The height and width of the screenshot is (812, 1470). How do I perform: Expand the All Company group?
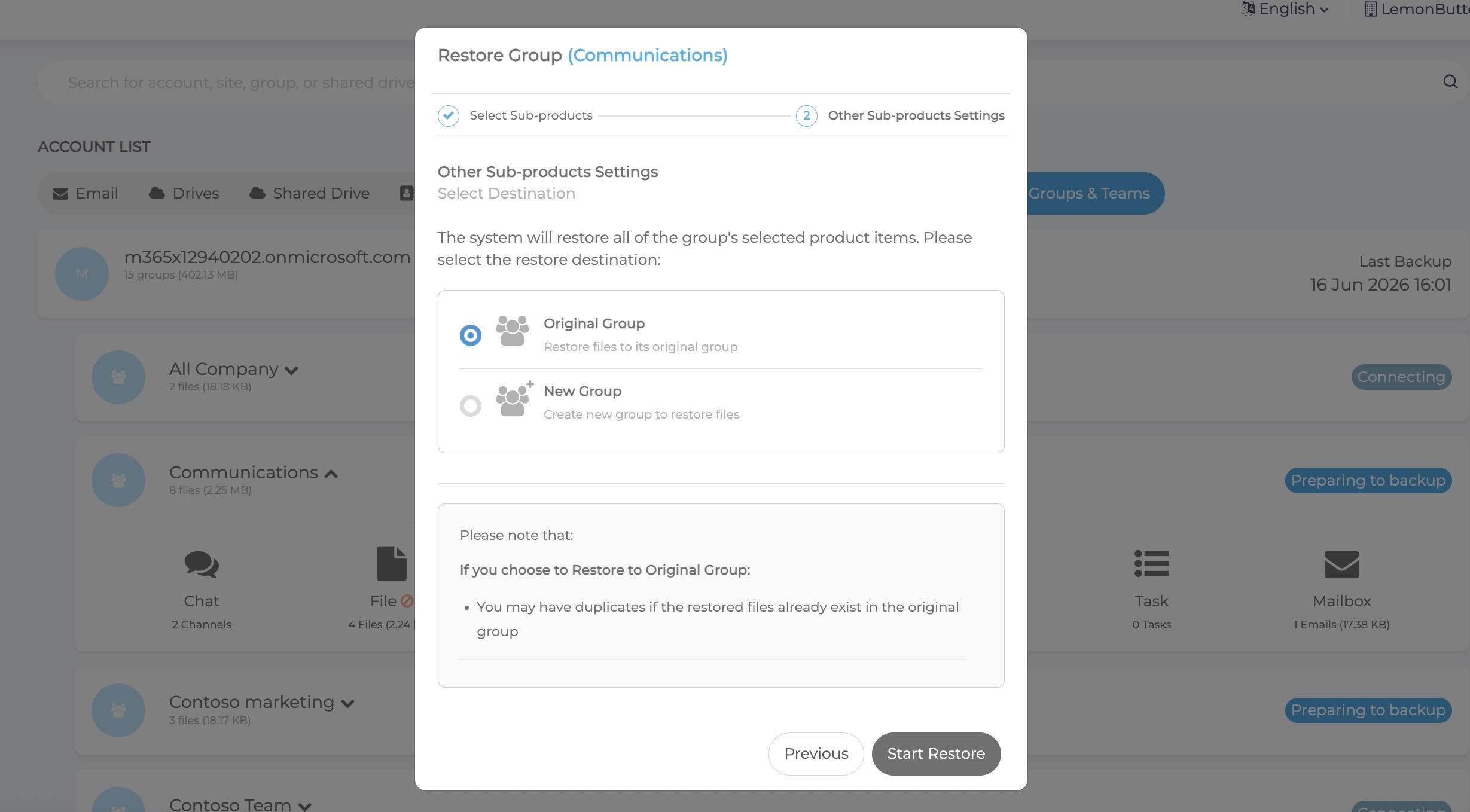(291, 370)
